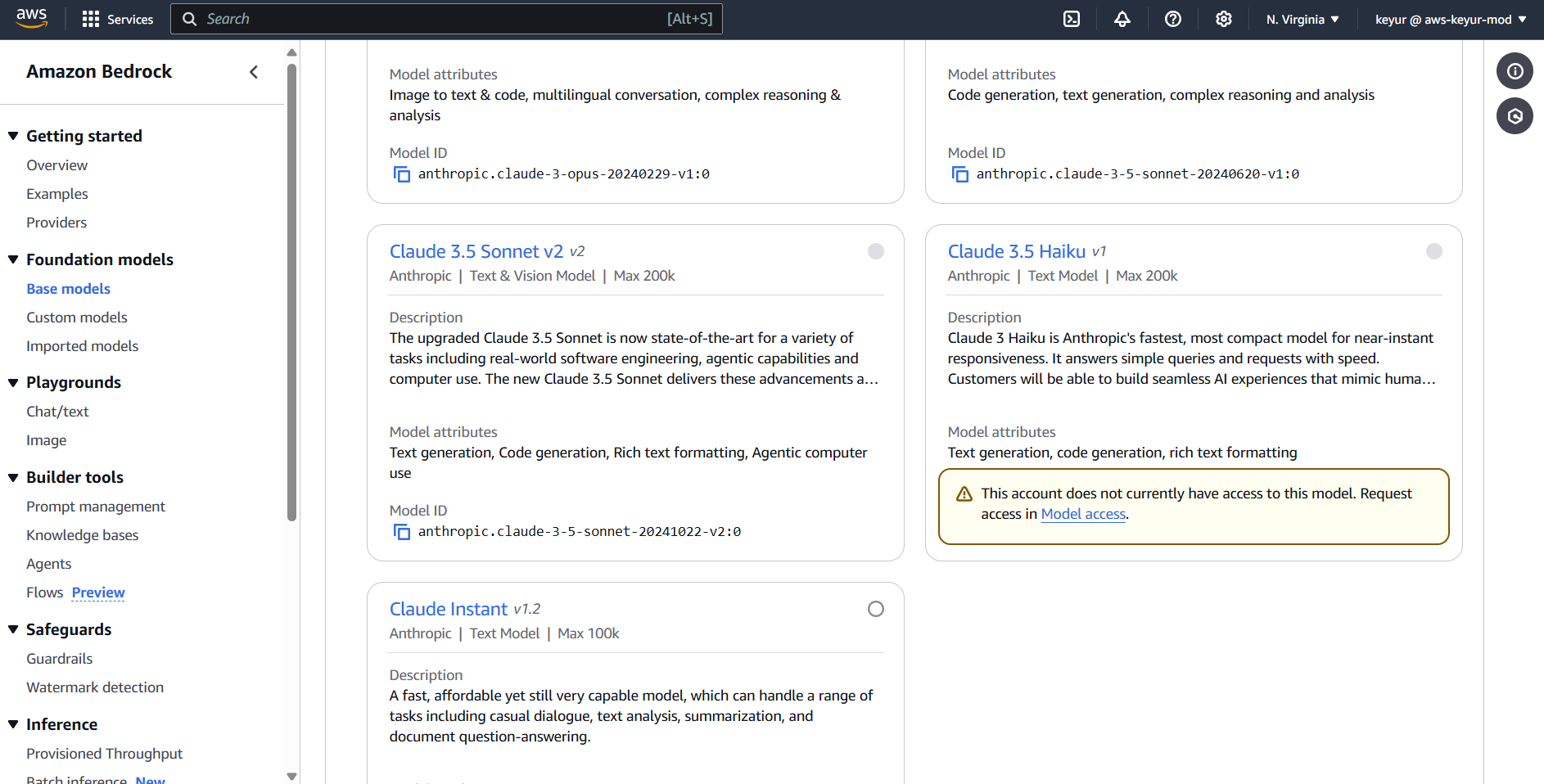Click anthropic.claude-3-5-sonnet-20241022-v2:0 ID text
Image resolution: width=1544 pixels, height=784 pixels.
pos(579,532)
